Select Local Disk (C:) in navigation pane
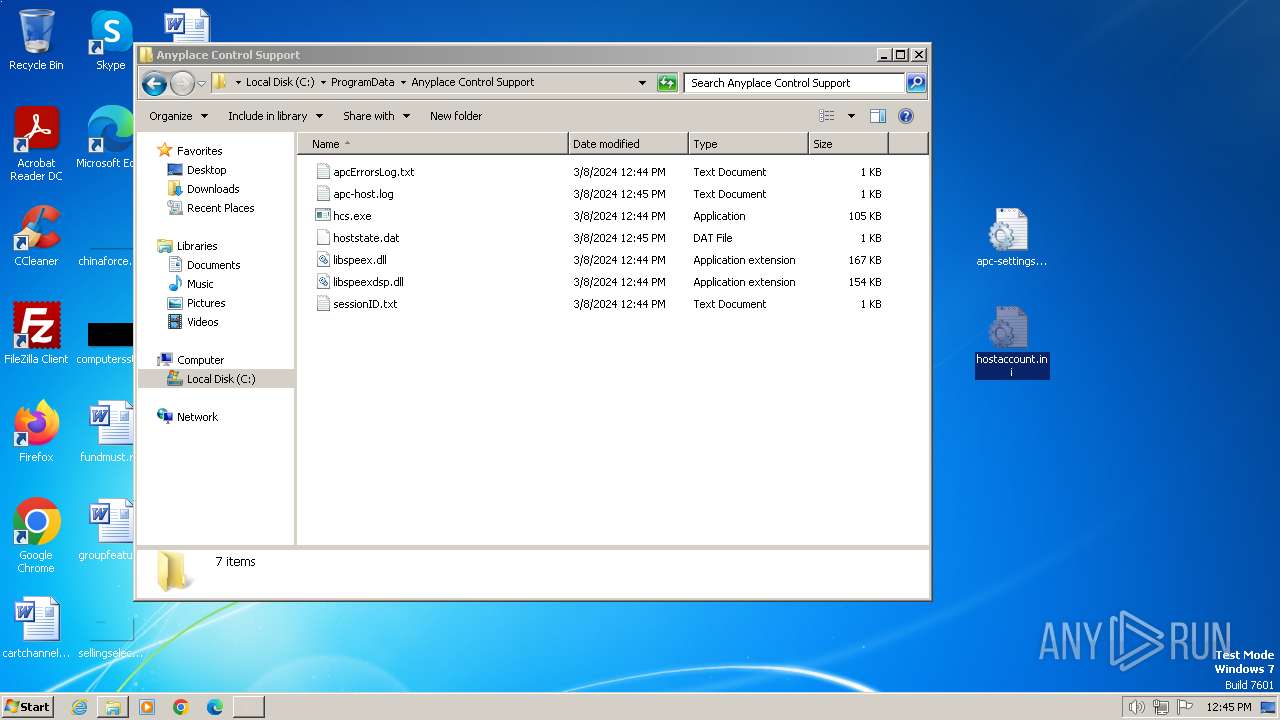This screenshot has height=720, width=1280. (221, 379)
